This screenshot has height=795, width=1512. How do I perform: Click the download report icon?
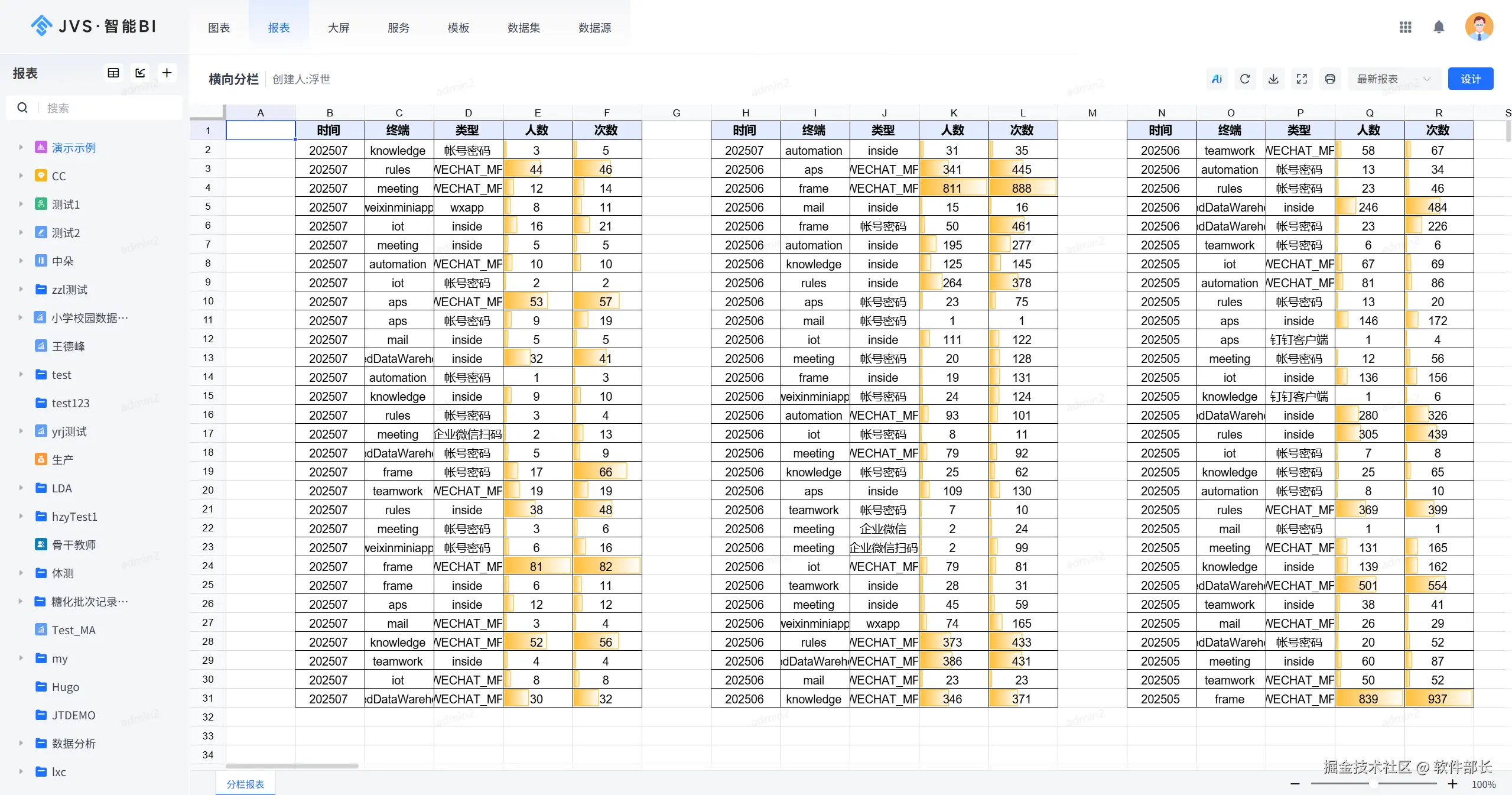click(x=1273, y=79)
